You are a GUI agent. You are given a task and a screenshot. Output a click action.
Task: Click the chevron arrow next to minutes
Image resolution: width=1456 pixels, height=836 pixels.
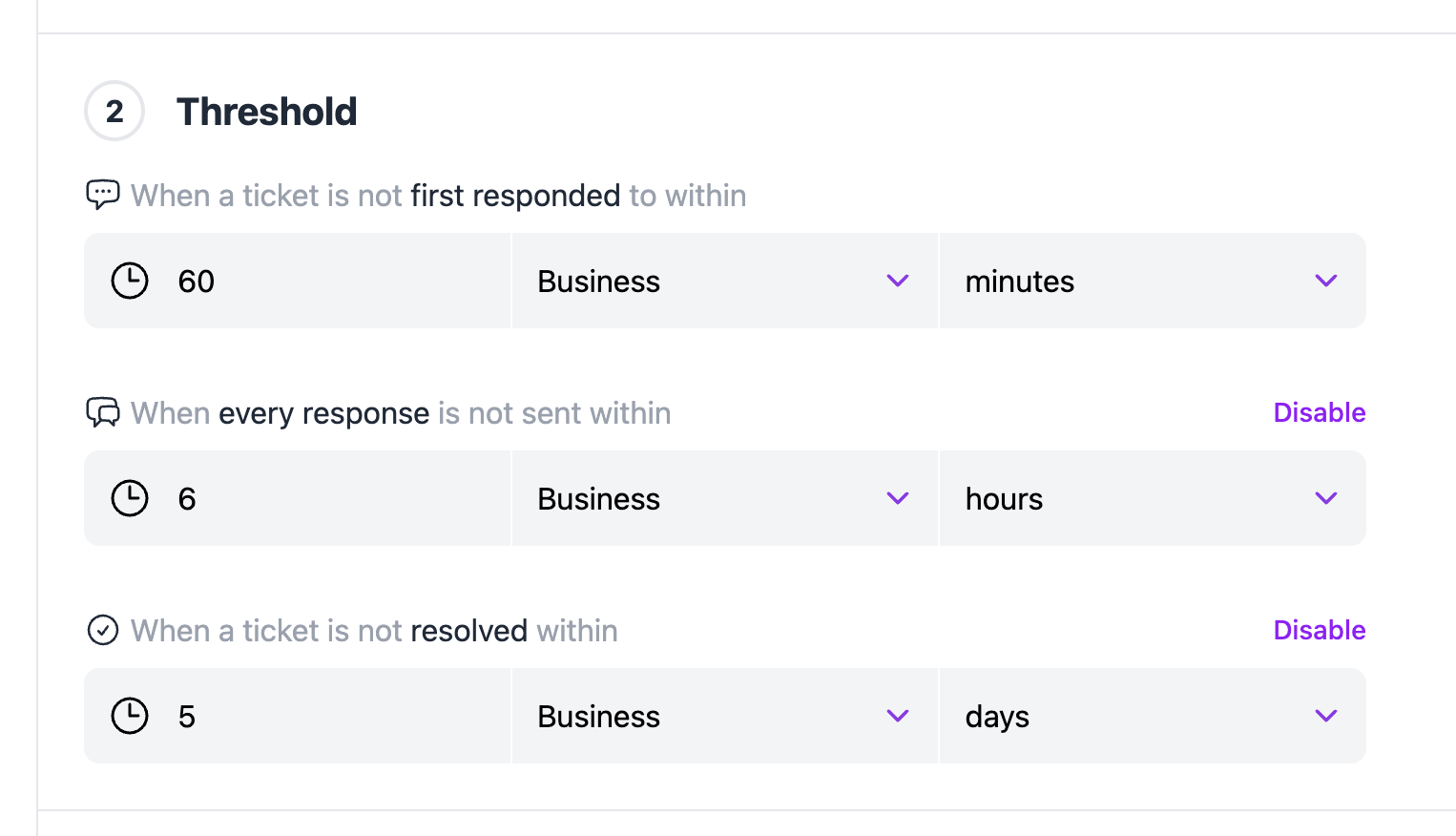pos(1326,281)
